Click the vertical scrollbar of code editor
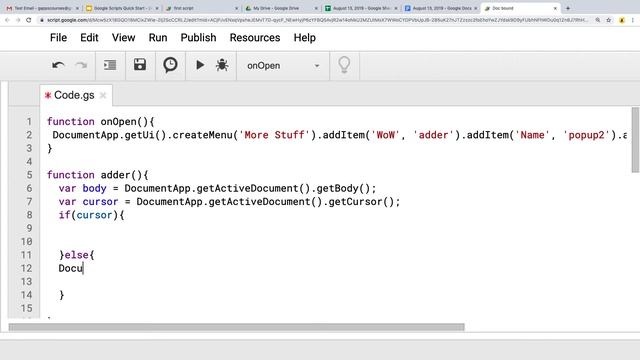The width and height of the screenshot is (640, 360). pos(635,140)
